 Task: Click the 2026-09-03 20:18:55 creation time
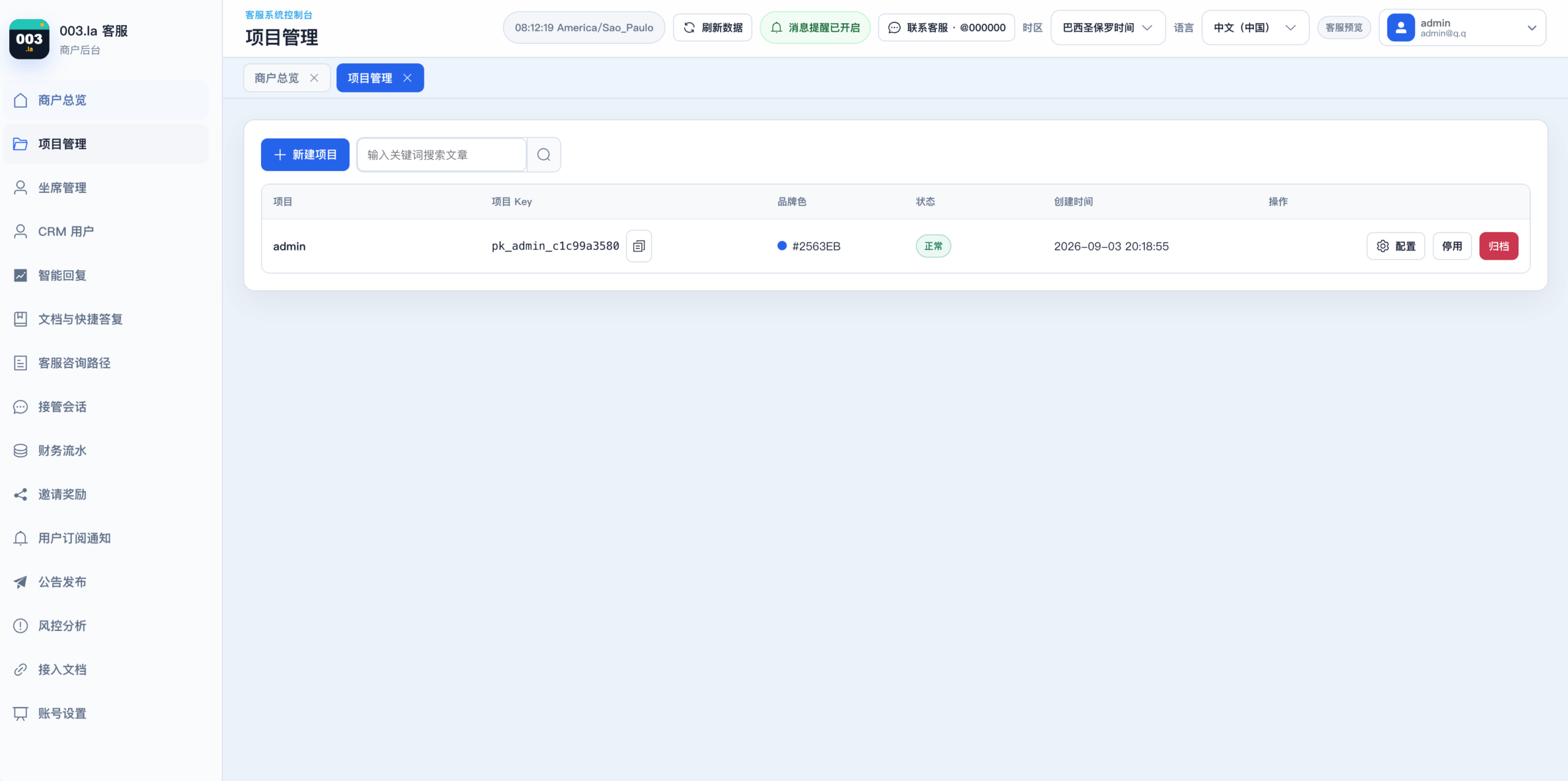(1111, 246)
